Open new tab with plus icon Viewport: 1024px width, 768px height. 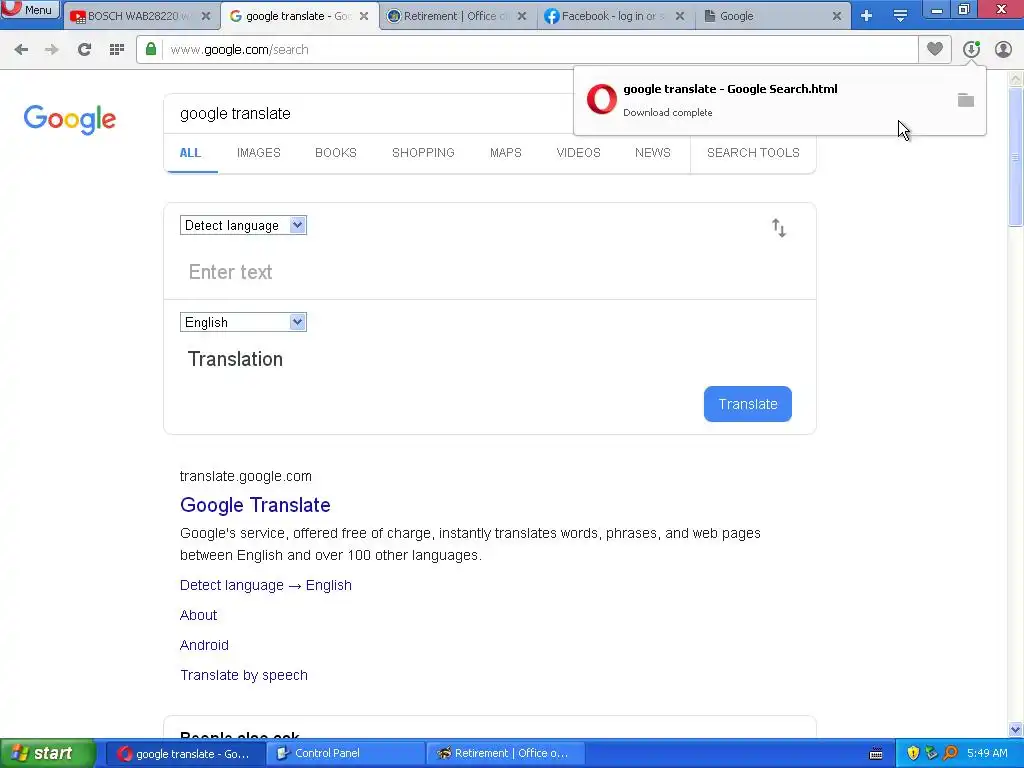(x=867, y=16)
